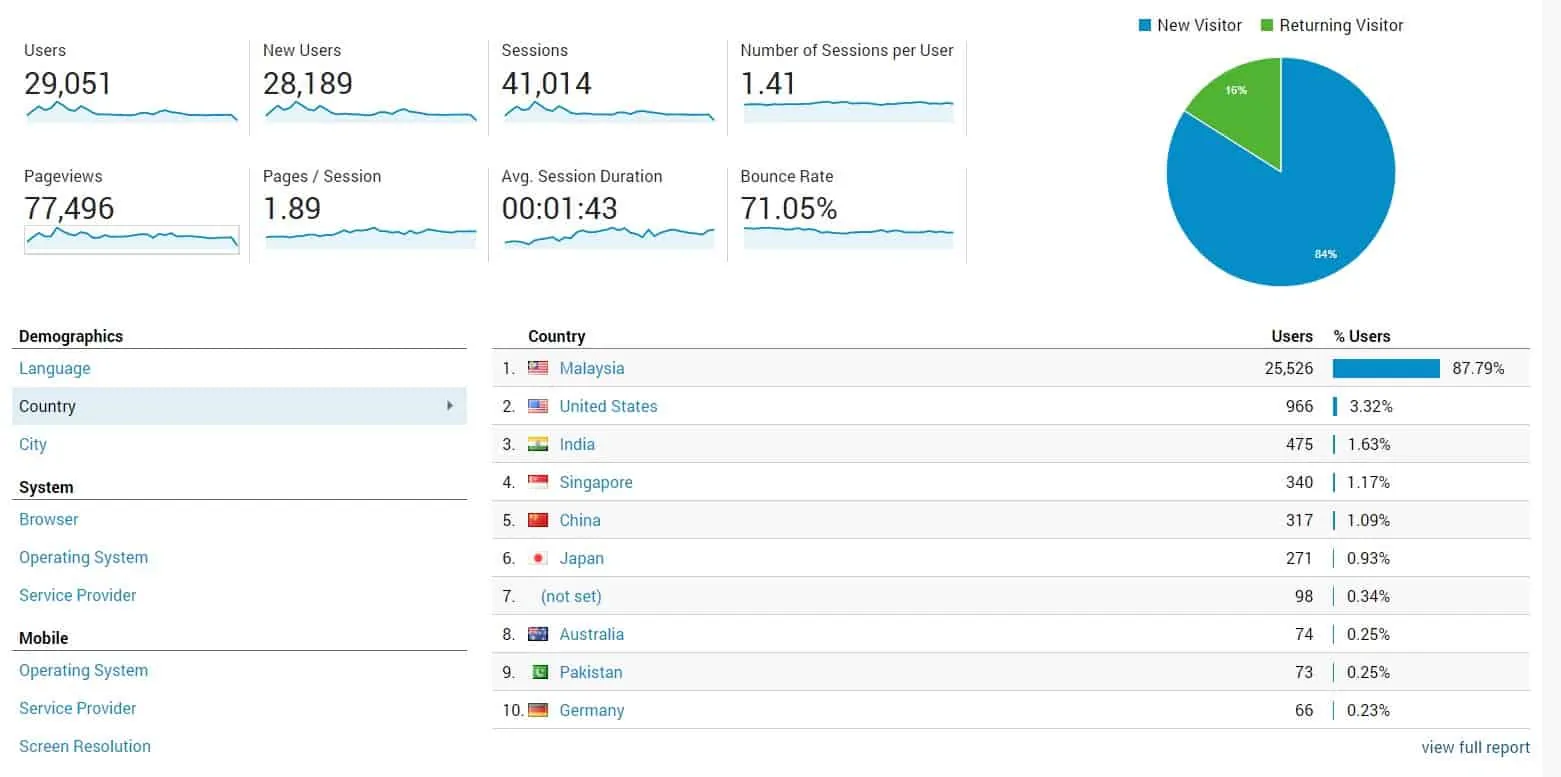Image resolution: width=1561 pixels, height=777 pixels.
Task: Click the Pageviews value 77,496
Action: pos(69,209)
